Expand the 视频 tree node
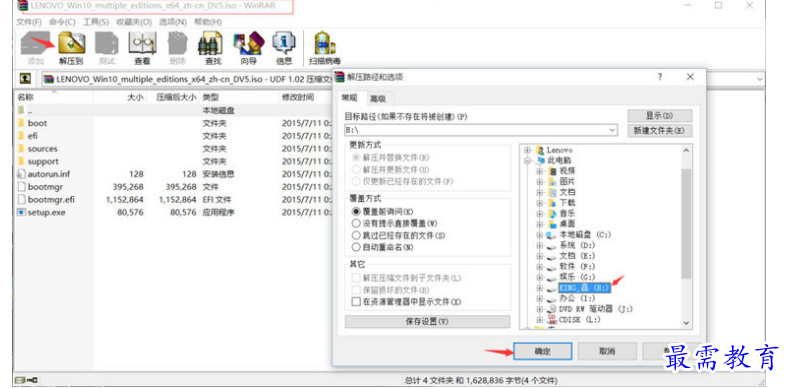This screenshot has width=787, height=389. click(540, 171)
